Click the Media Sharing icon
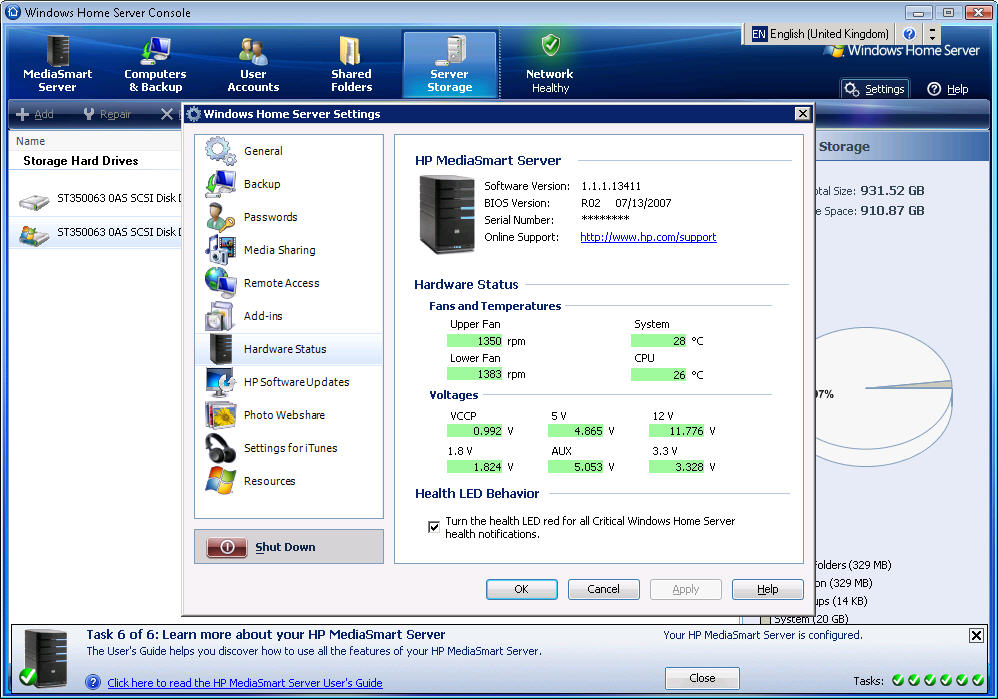Screen dimensions: 998x699 pos(220,250)
